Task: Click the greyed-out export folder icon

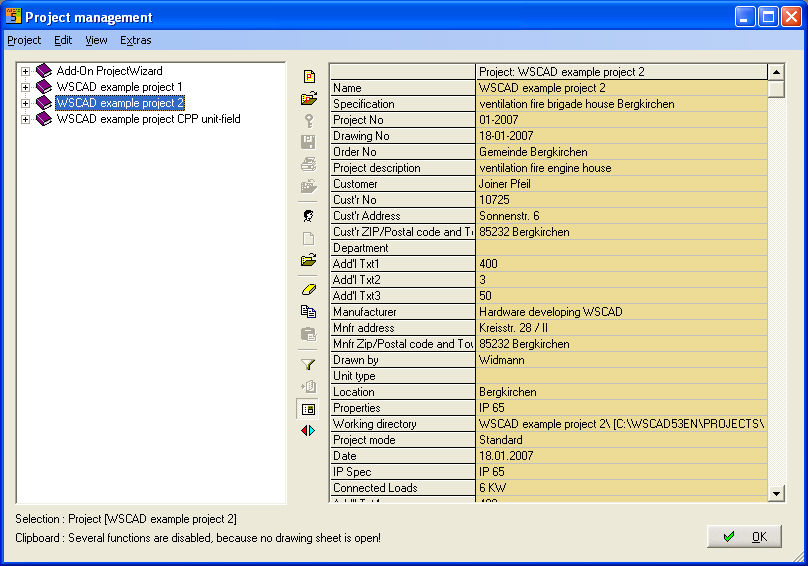Action: pos(309,186)
